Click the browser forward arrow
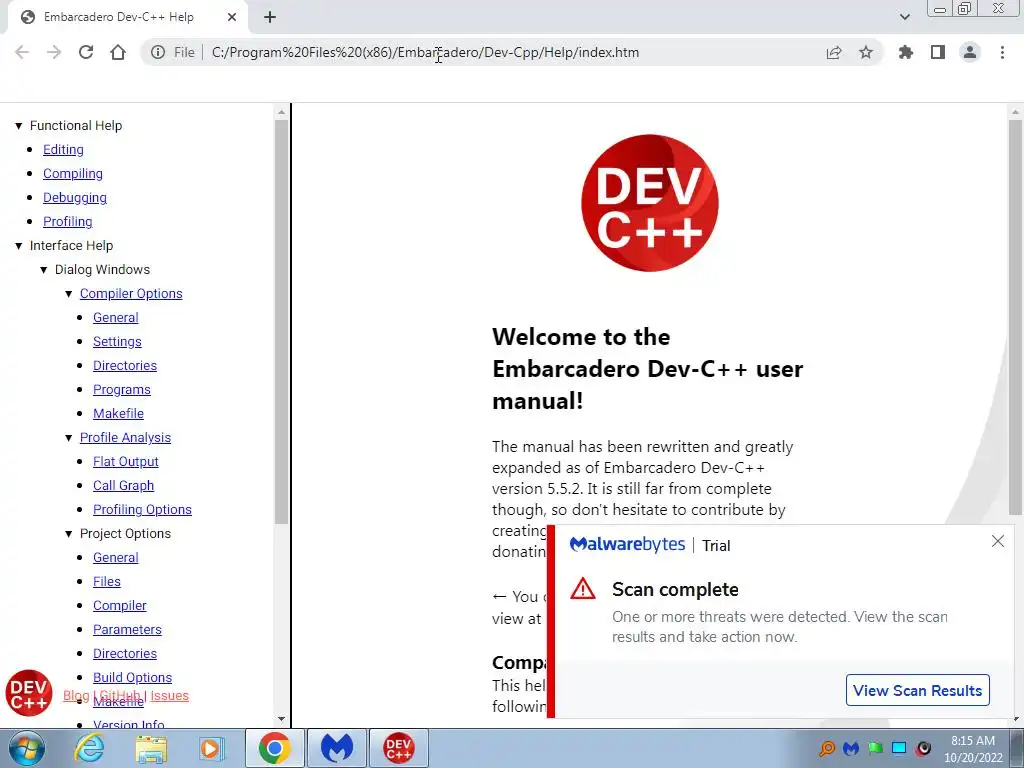The height and width of the screenshot is (768, 1024). click(x=54, y=52)
